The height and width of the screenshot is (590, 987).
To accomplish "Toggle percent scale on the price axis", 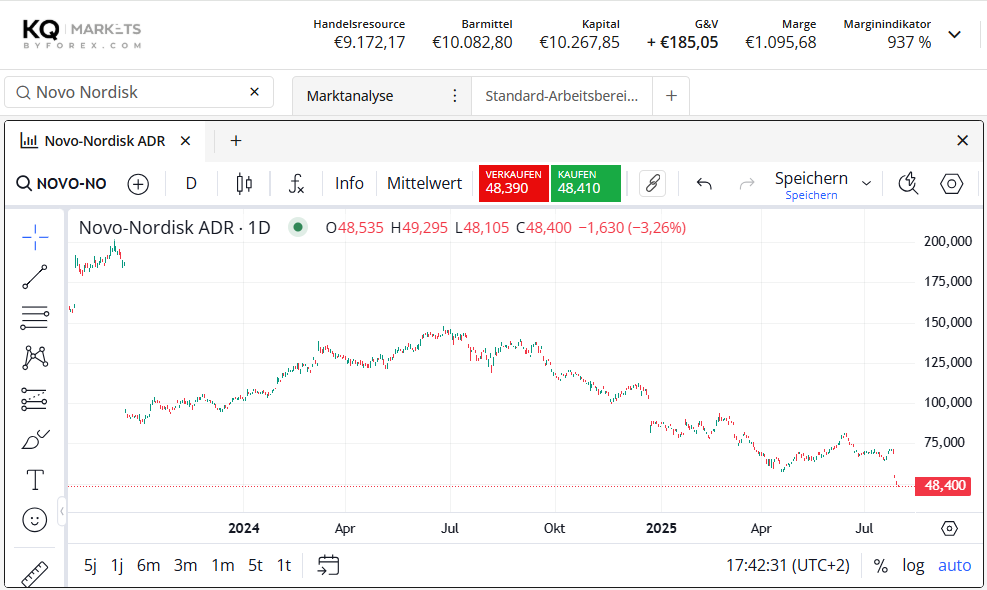I will pos(881,565).
